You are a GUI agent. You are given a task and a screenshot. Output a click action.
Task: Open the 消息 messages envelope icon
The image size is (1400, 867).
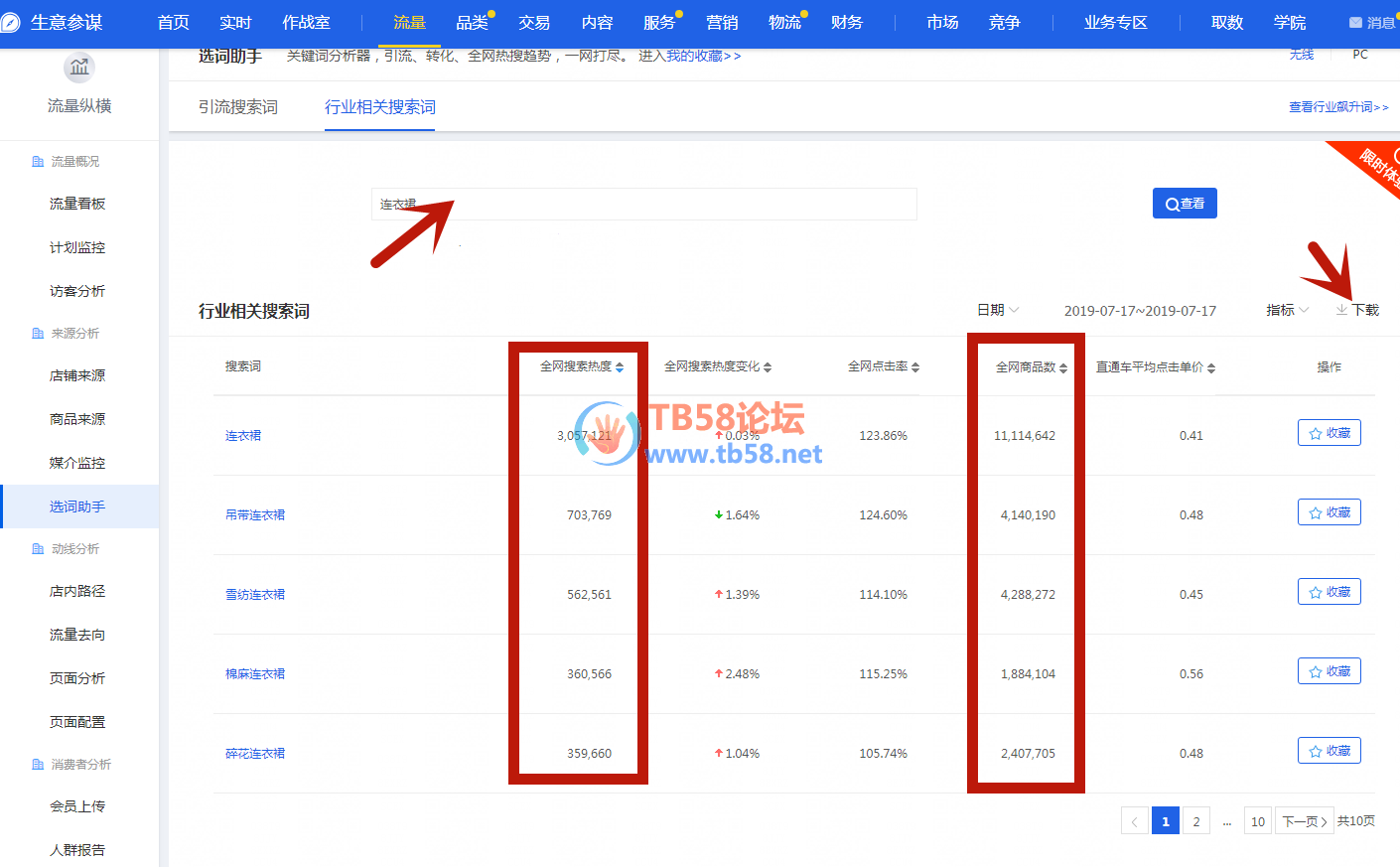point(1355,23)
